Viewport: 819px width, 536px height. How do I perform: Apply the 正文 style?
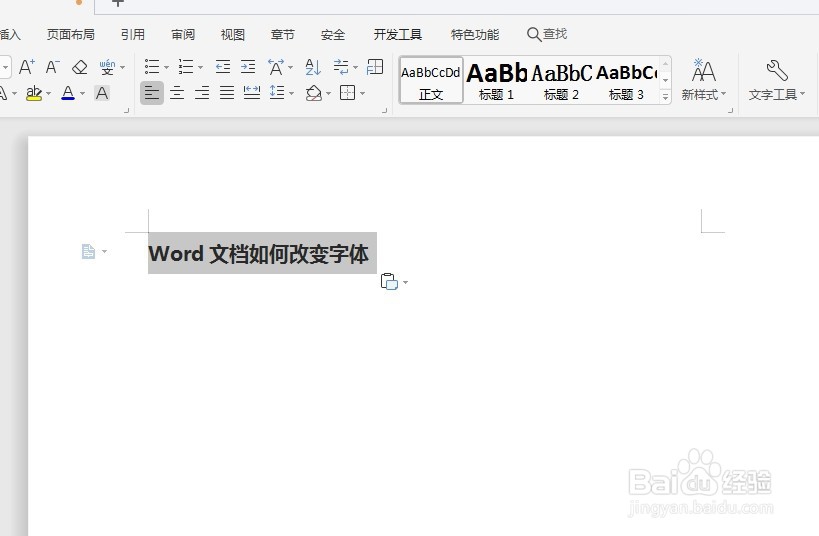(431, 80)
